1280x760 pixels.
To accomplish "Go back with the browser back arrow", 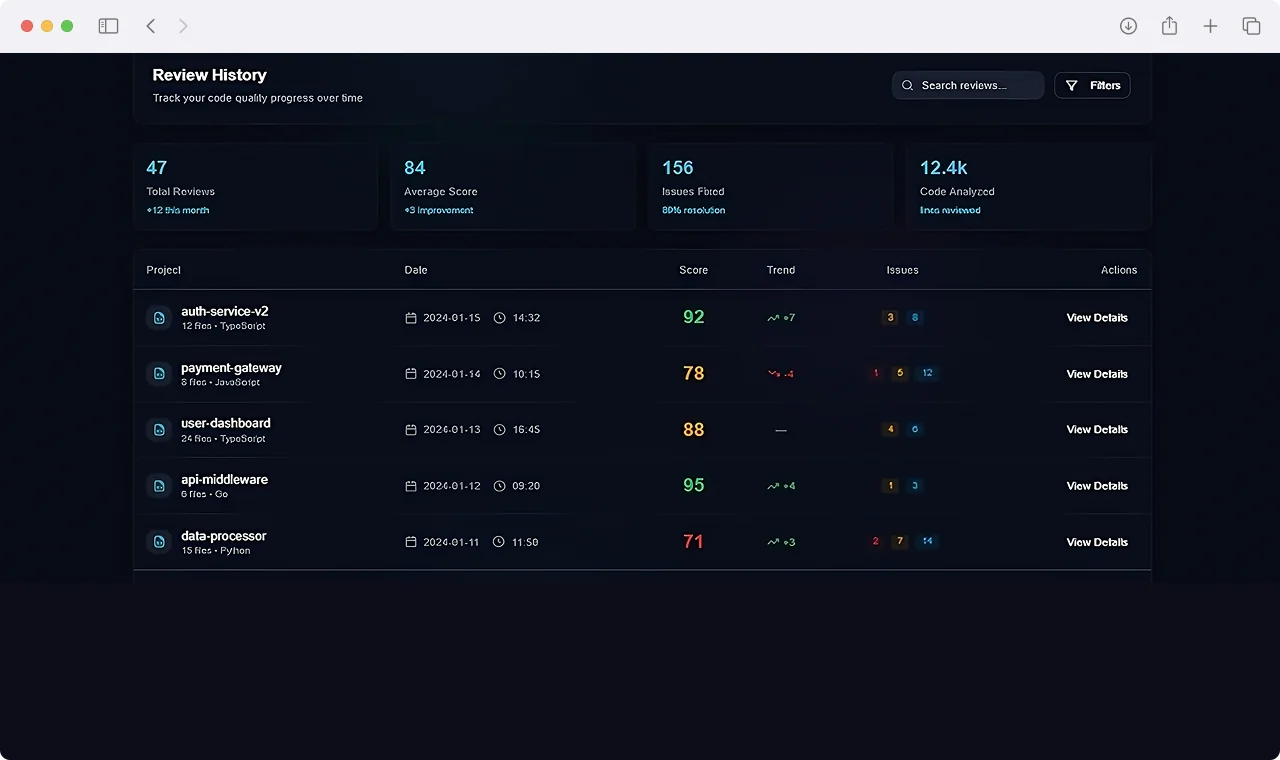I will tap(151, 26).
